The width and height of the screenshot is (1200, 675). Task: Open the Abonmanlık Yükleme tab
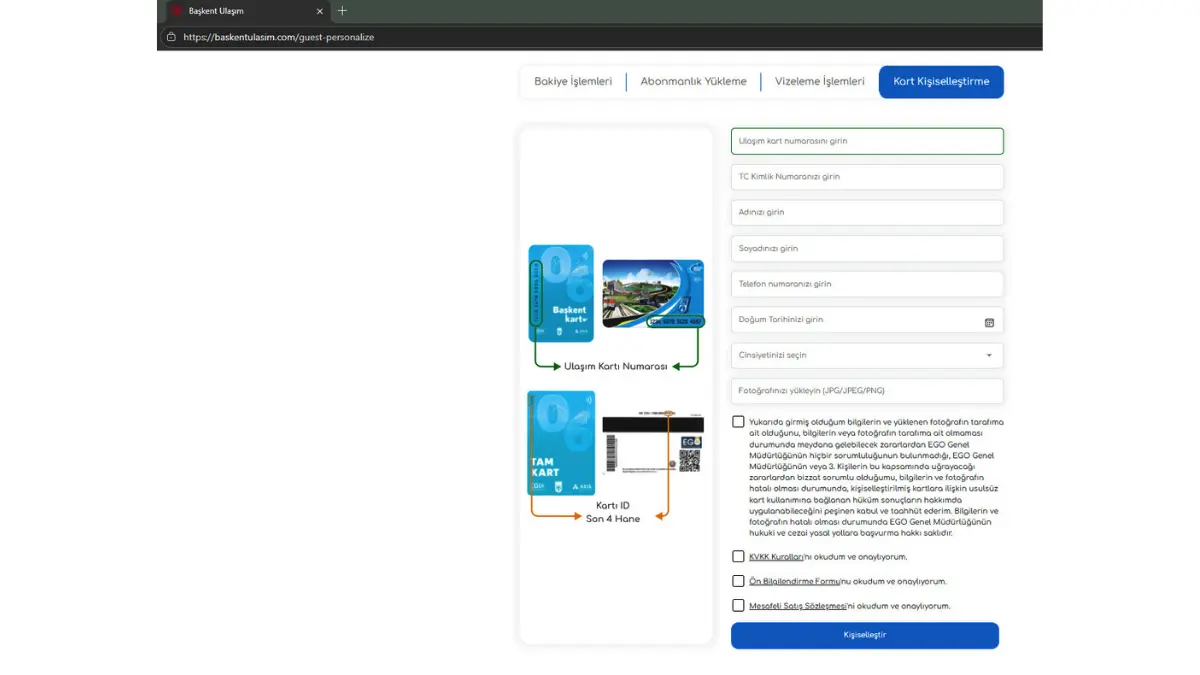(x=693, y=82)
